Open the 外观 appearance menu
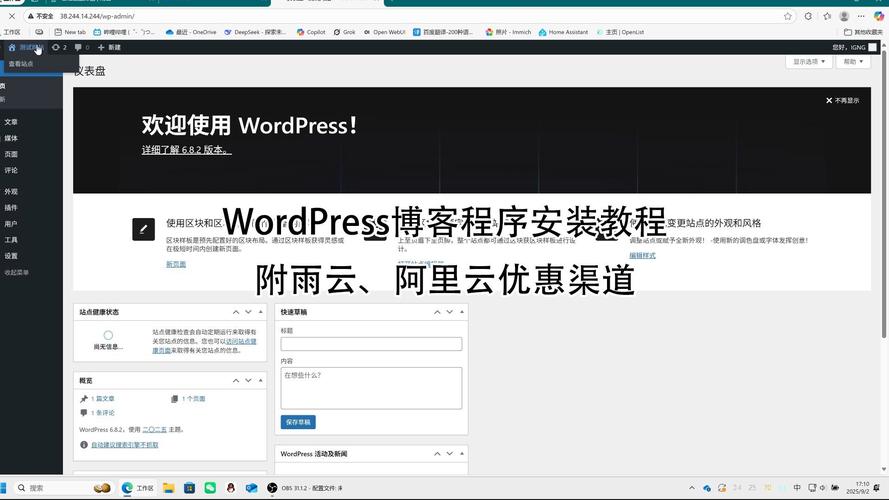This screenshot has height=500, width=889. pyautogui.click(x=11, y=192)
